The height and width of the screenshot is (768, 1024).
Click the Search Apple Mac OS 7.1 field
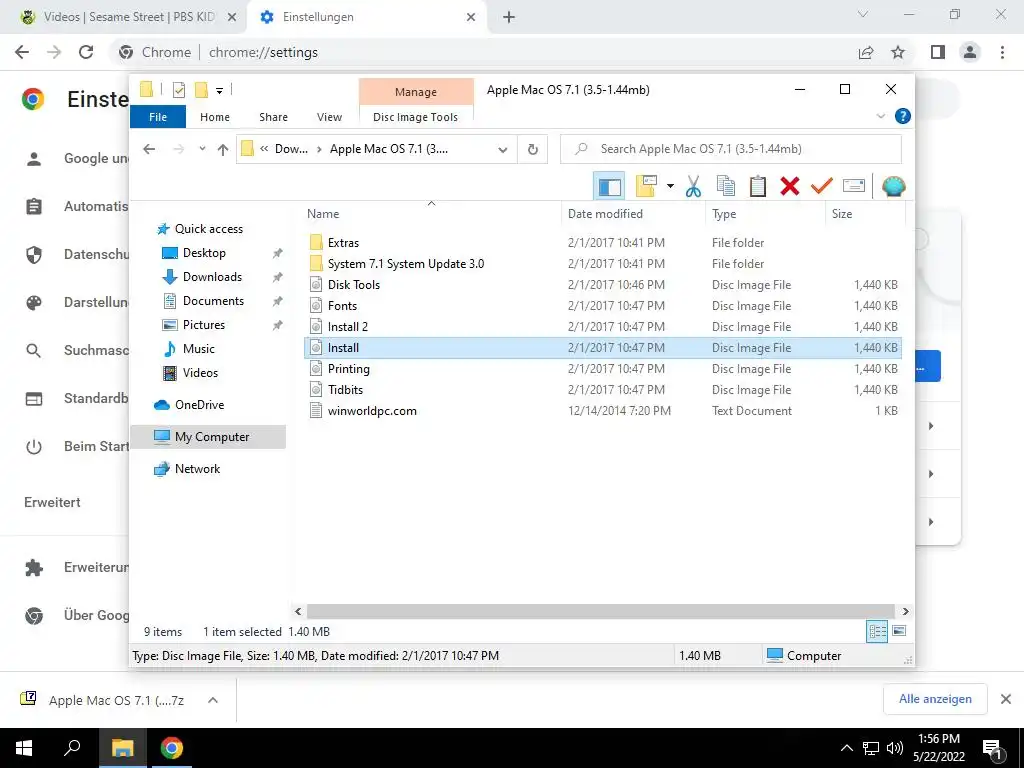click(731, 149)
